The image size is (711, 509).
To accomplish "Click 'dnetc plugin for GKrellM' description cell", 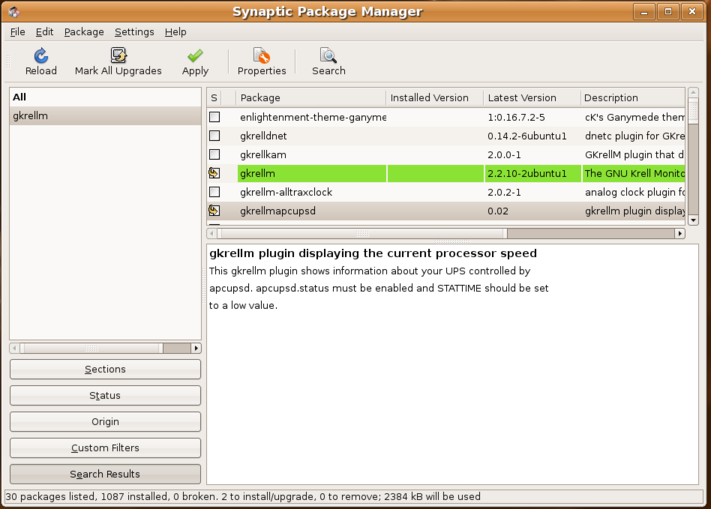I will [633, 136].
